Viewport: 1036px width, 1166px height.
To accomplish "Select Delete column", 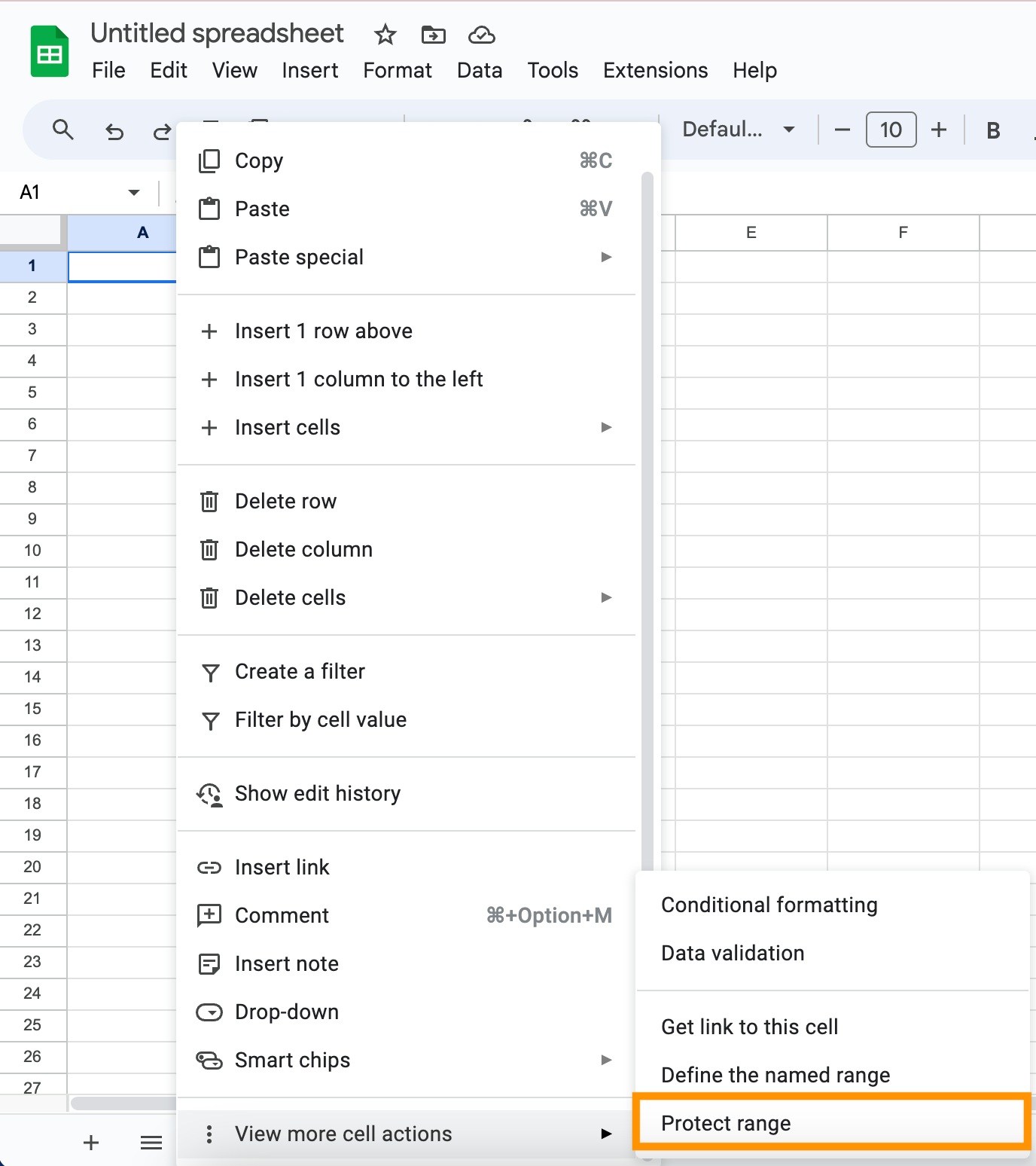I will coord(407,549).
